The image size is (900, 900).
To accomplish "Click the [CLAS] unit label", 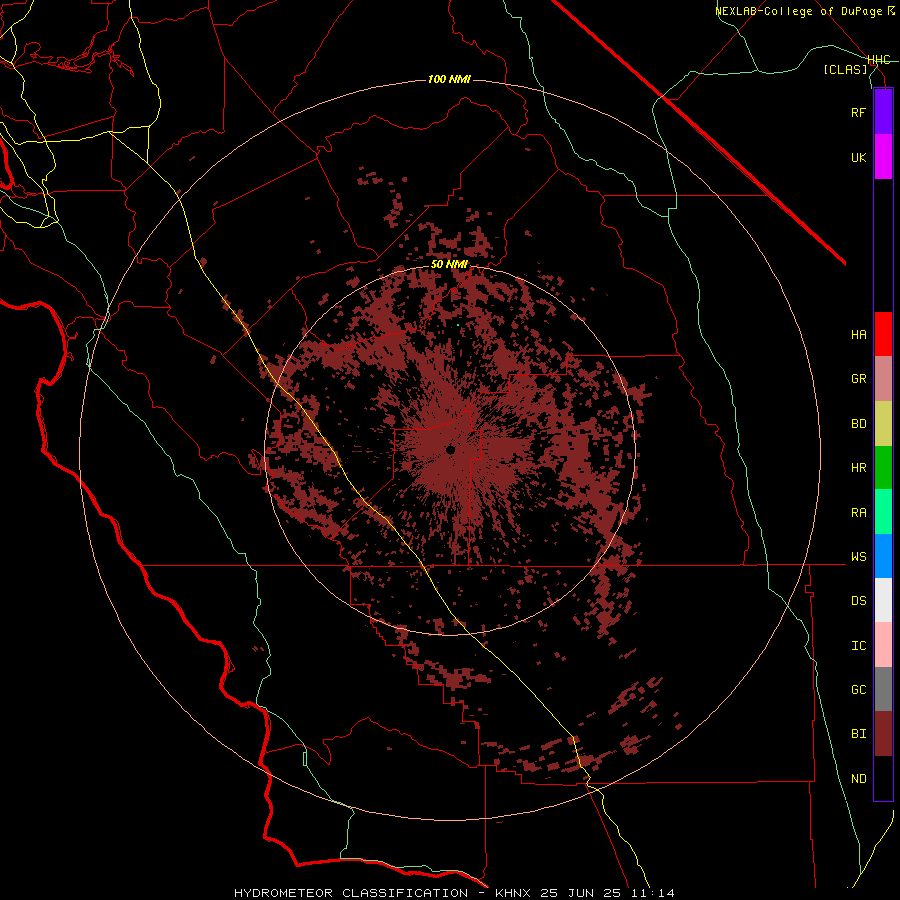I will 845,69.
